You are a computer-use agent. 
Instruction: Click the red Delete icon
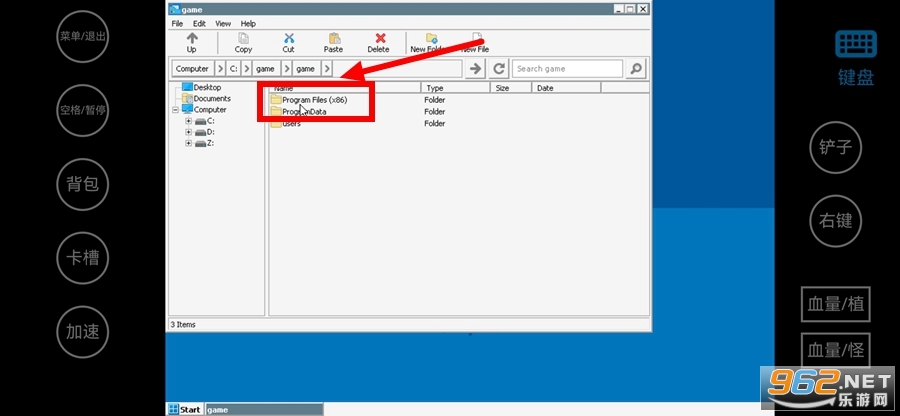380,38
